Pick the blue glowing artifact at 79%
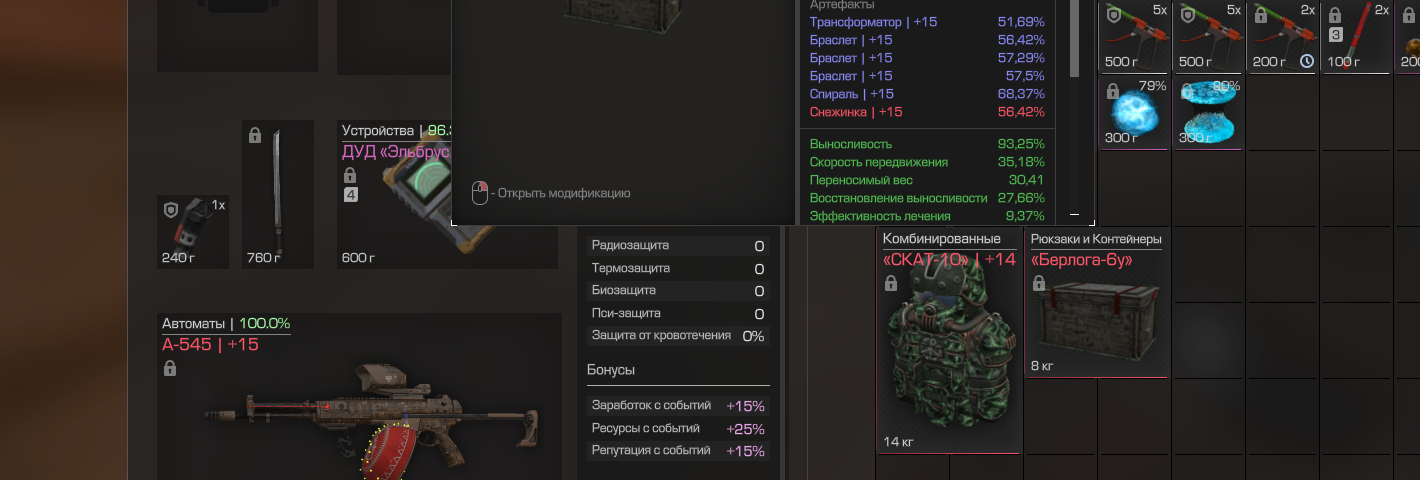 [x=1134, y=113]
